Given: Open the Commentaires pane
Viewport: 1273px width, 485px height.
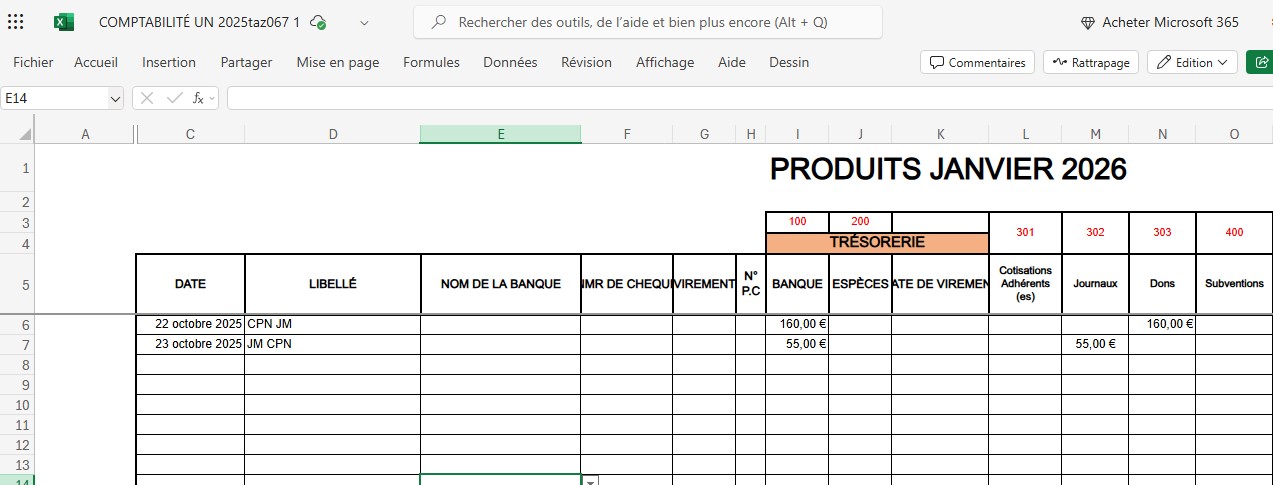Looking at the screenshot, I should (977, 62).
